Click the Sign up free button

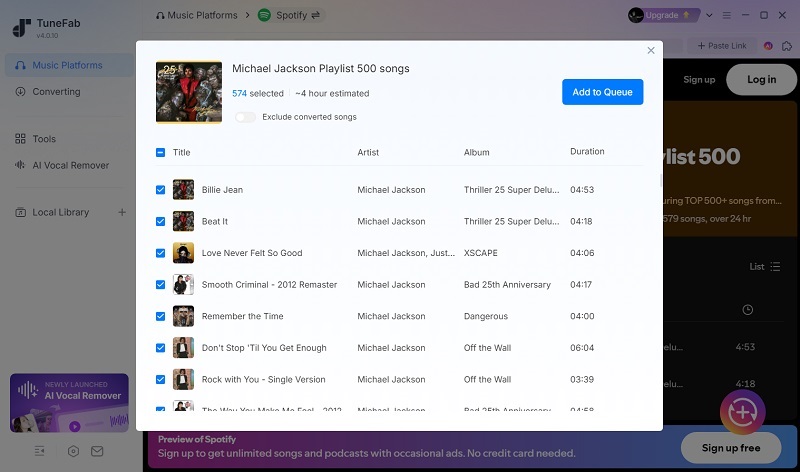tap(731, 448)
